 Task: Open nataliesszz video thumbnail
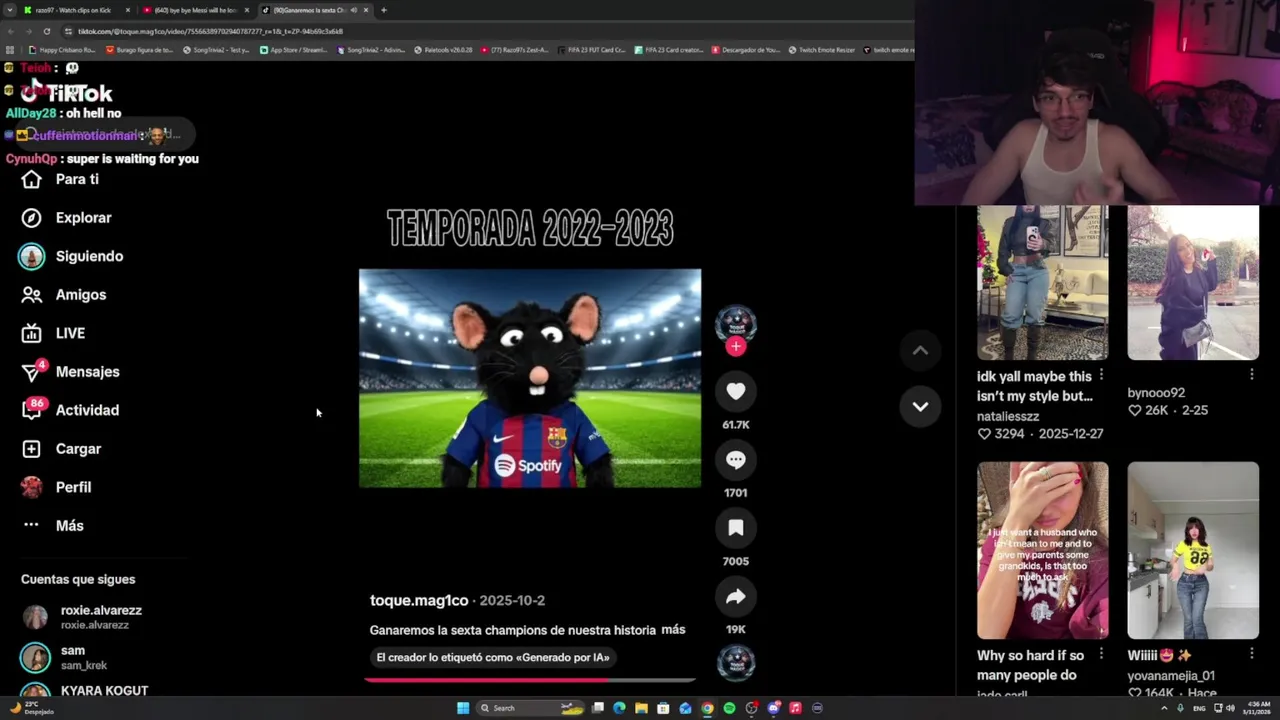click(x=1042, y=283)
